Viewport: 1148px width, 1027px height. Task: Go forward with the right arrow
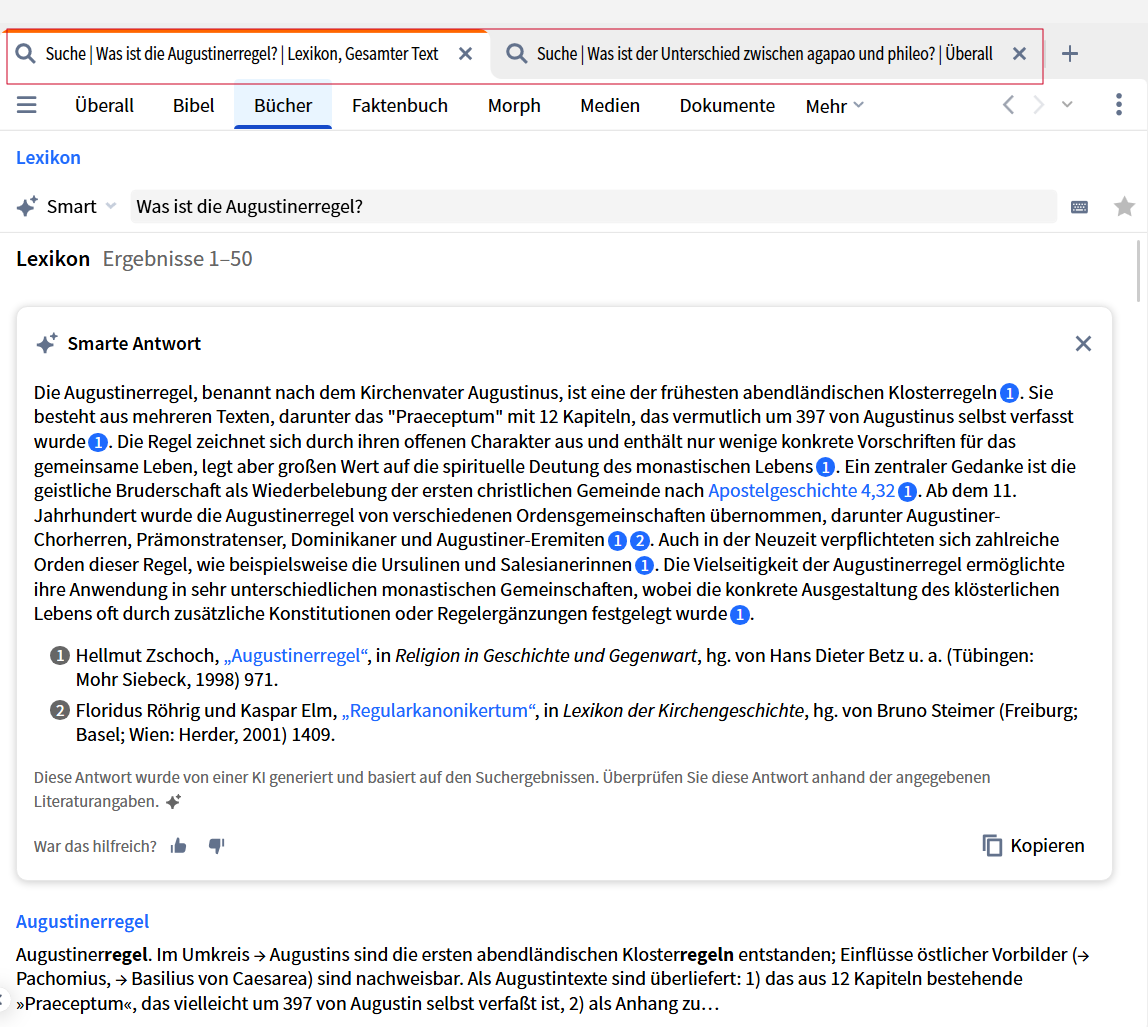[1038, 105]
